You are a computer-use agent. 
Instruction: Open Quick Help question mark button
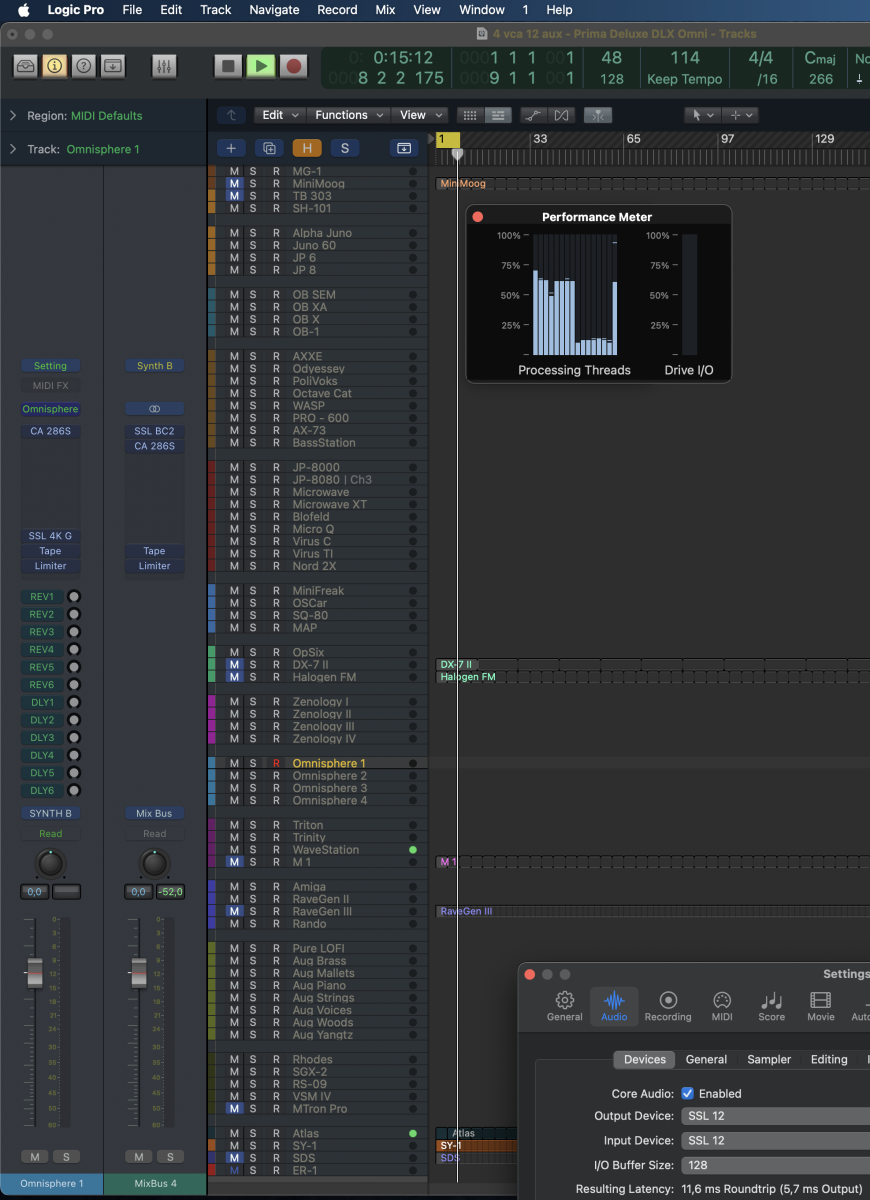(84, 66)
